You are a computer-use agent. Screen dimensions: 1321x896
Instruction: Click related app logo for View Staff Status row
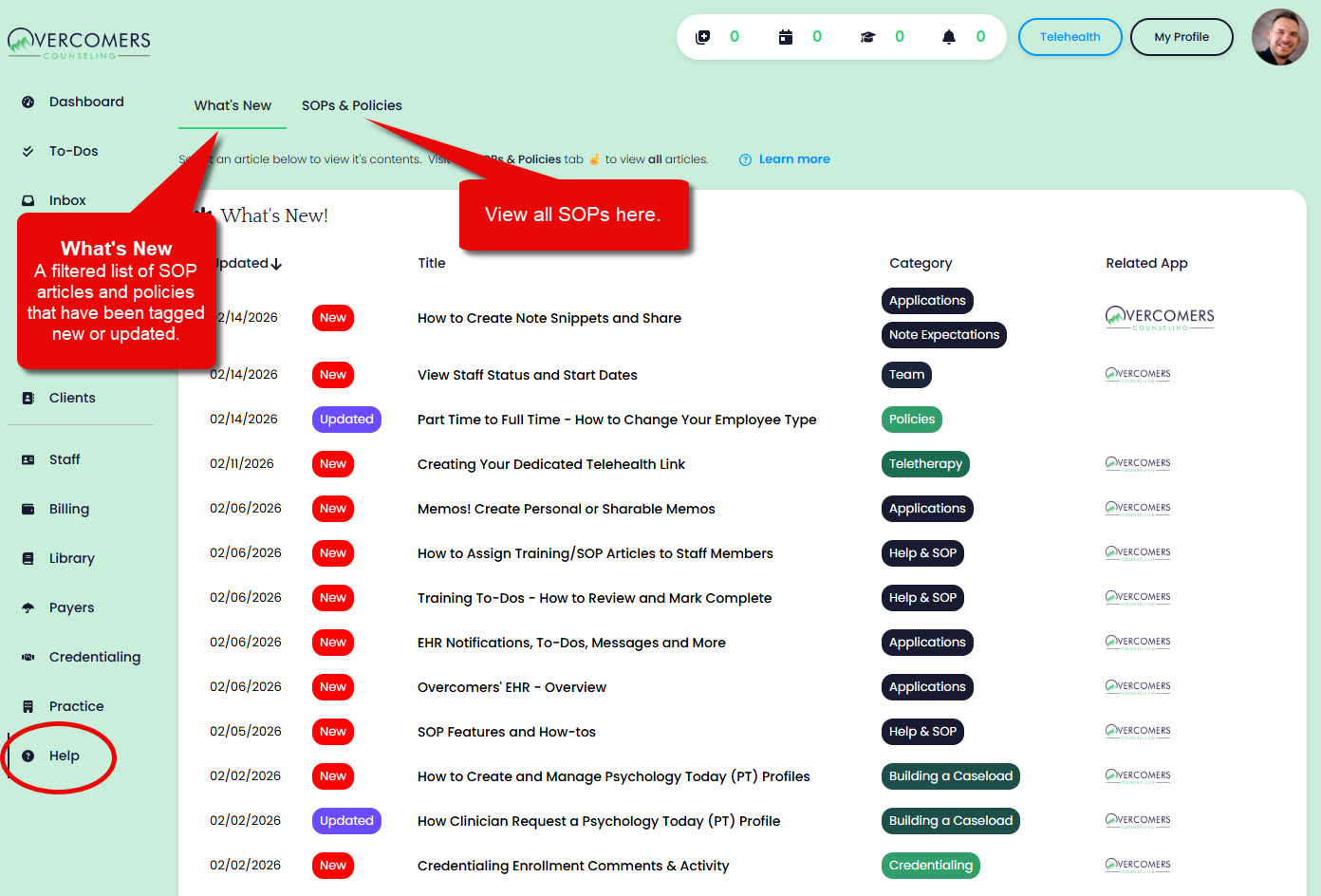click(1138, 375)
